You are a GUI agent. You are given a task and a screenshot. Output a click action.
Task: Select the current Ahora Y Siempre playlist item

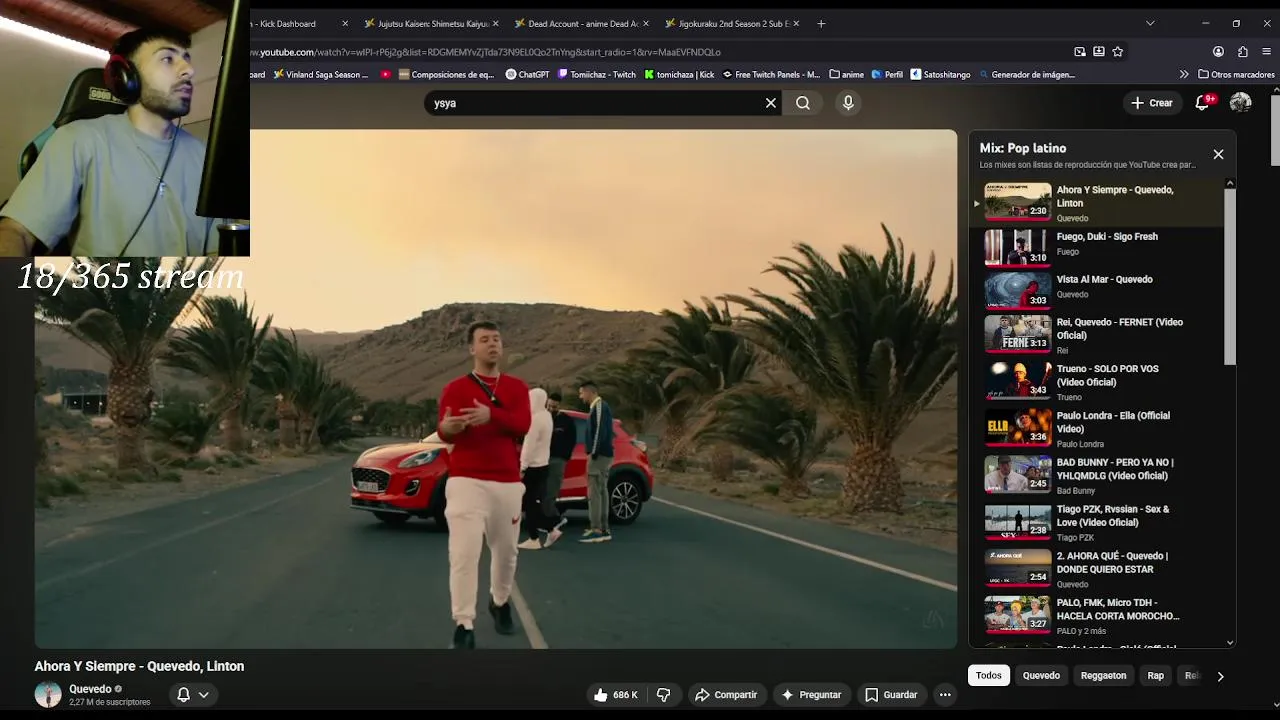click(x=1095, y=203)
